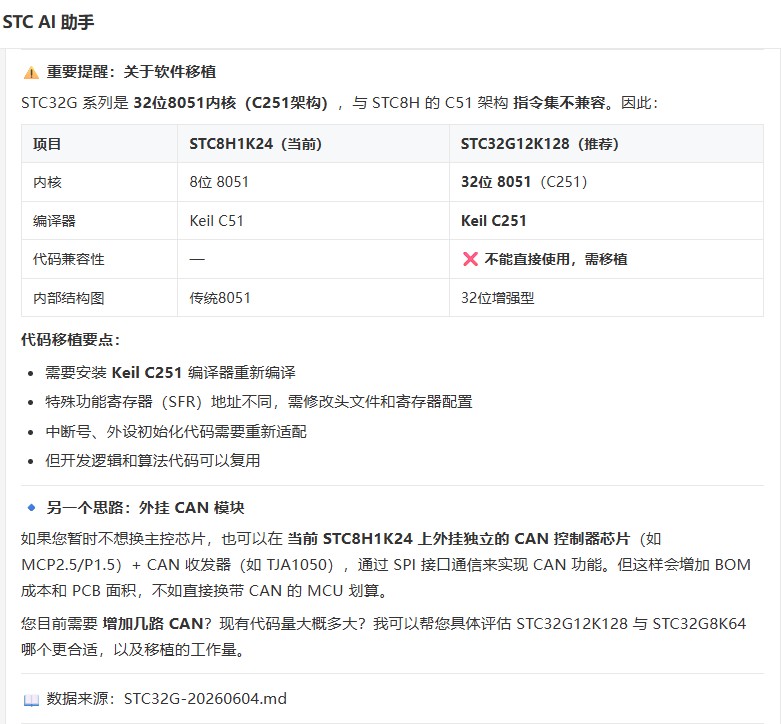Click bullet about 特殊功能寄存器（SFR）地址不同
This screenshot has height=724, width=781.
(259, 402)
